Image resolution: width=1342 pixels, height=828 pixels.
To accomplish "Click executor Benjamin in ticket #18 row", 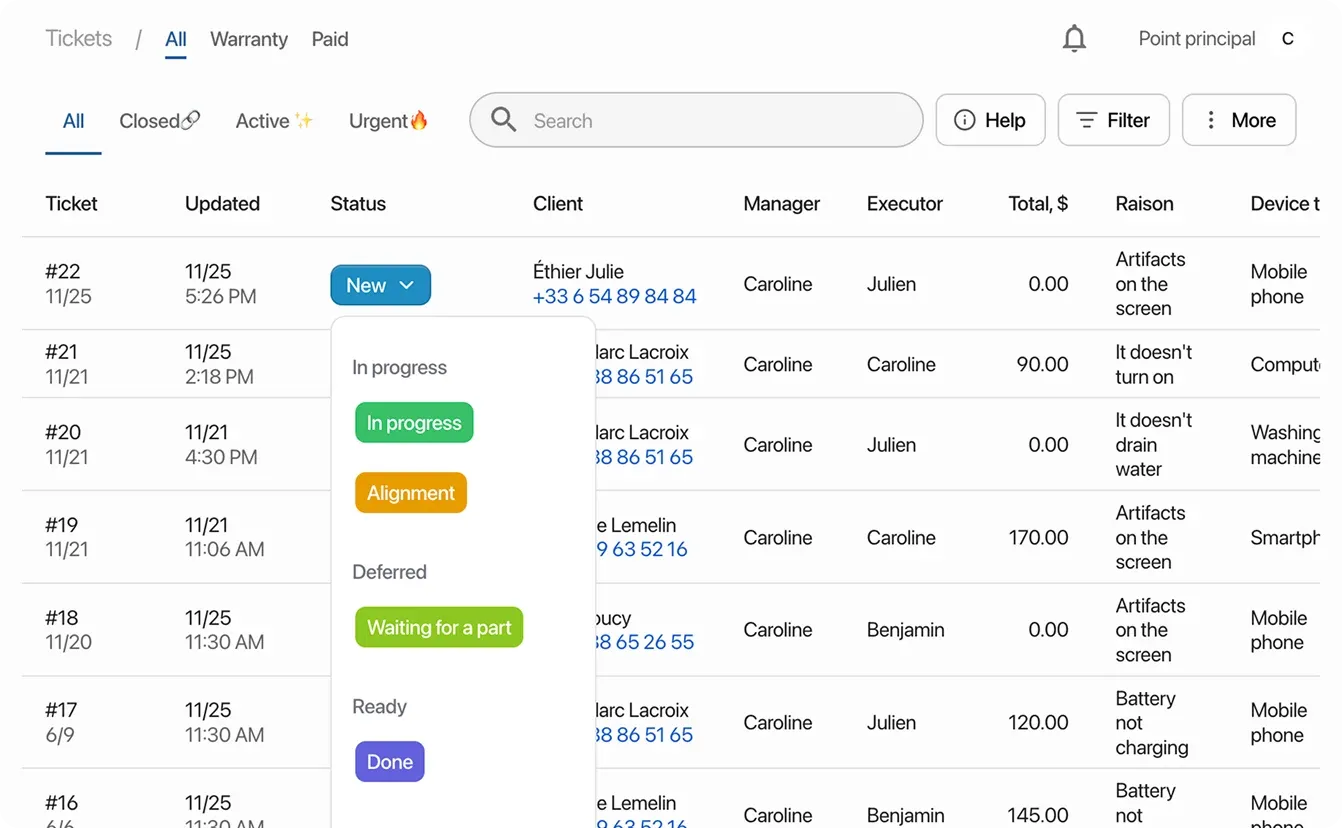I will coord(905,630).
